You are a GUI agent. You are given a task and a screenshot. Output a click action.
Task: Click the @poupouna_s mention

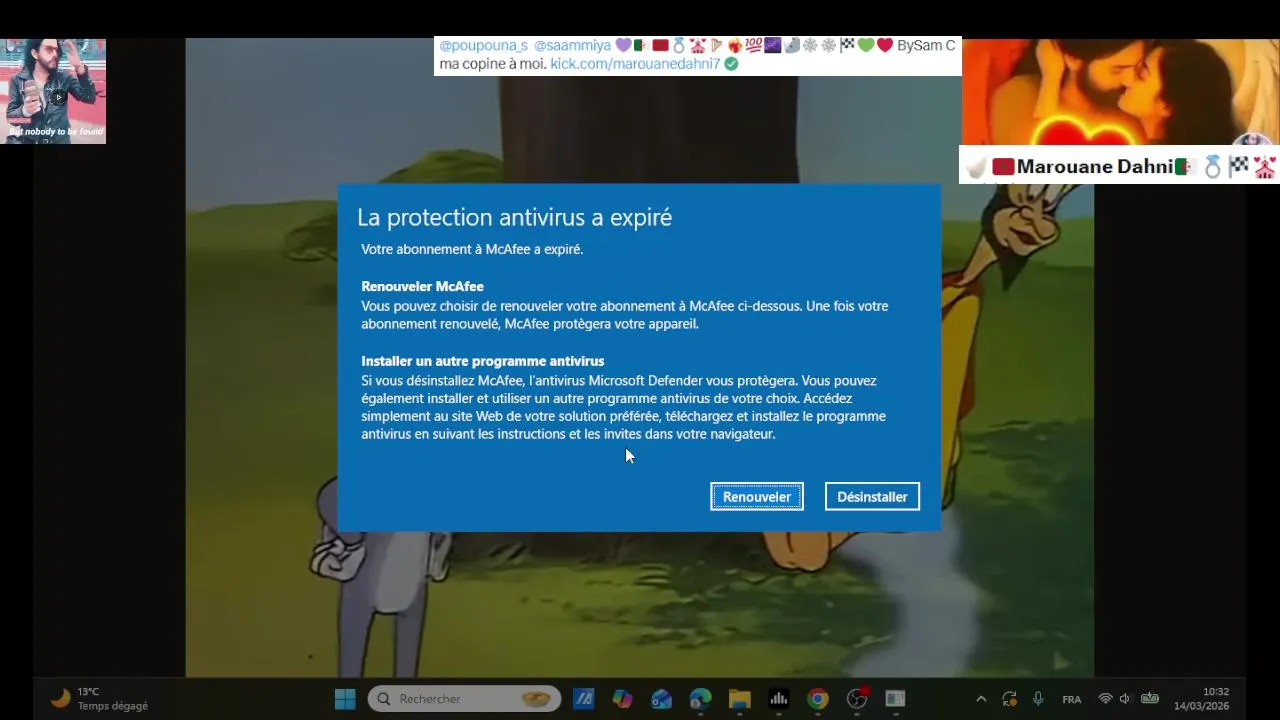click(483, 46)
